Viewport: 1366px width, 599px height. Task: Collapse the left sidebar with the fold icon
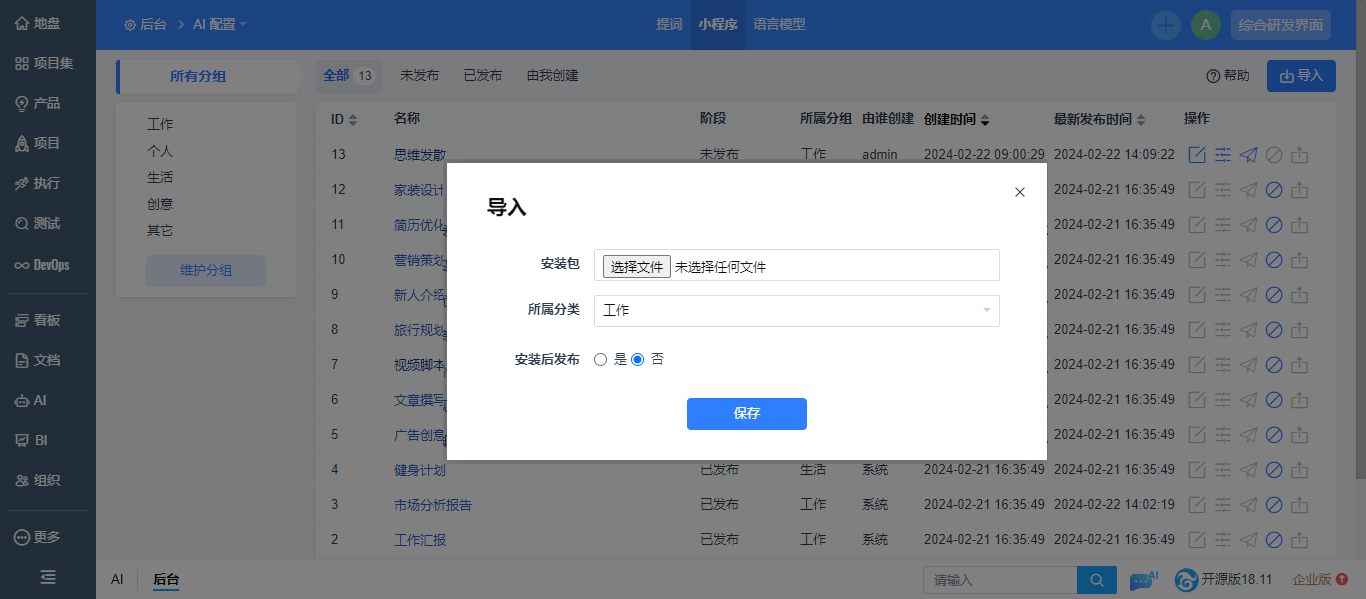[48, 577]
